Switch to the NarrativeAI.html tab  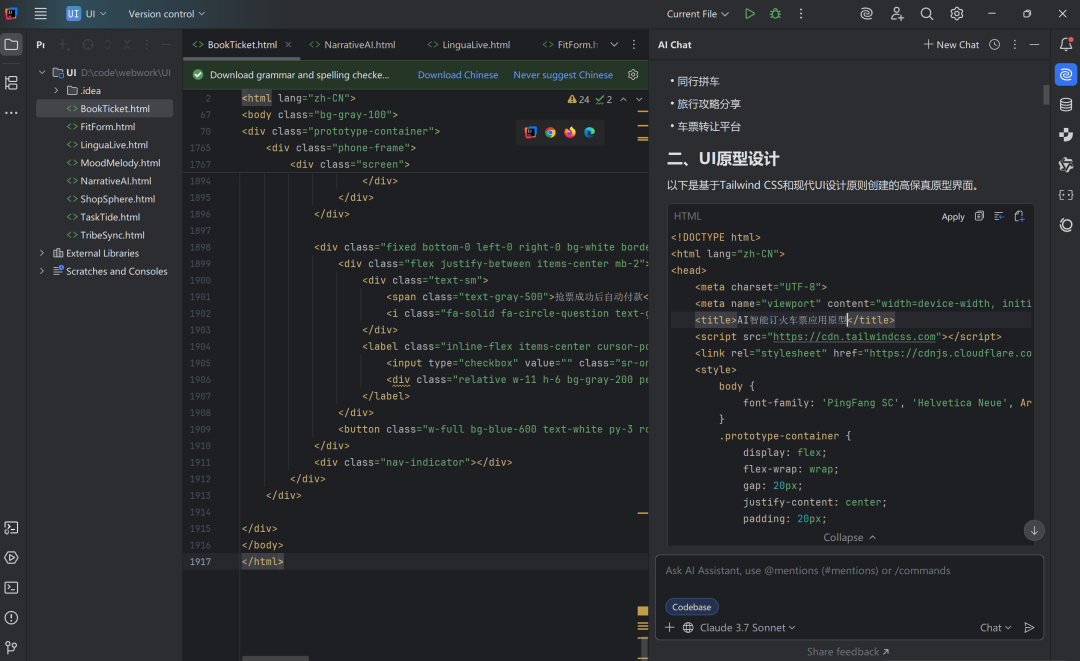(x=353, y=45)
